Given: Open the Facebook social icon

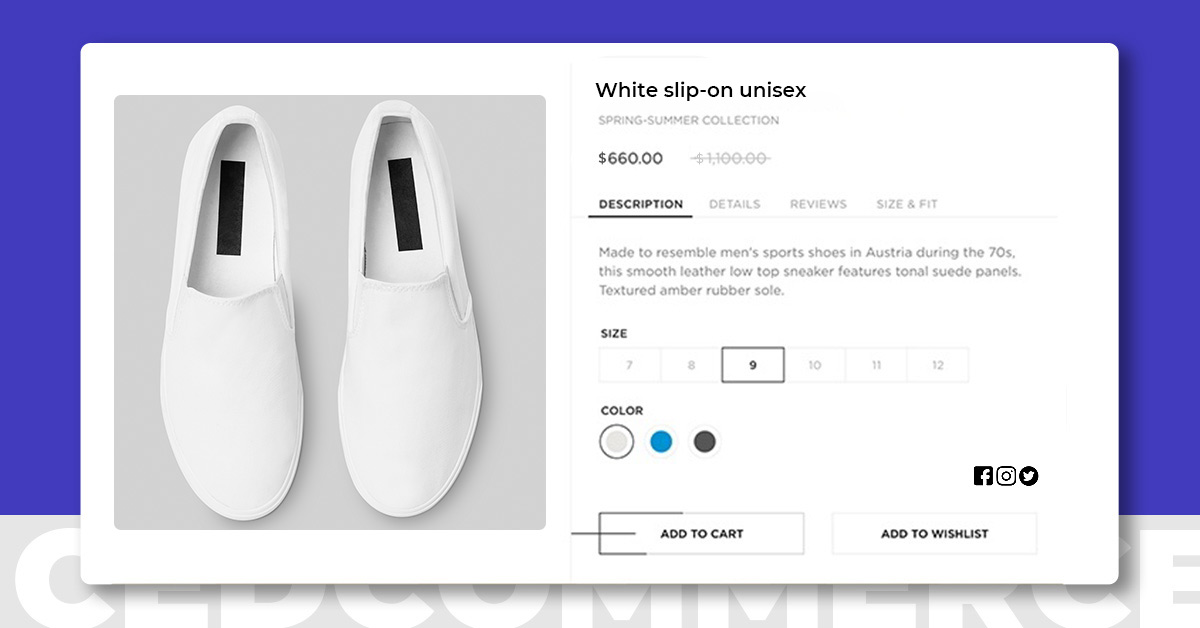Looking at the screenshot, I should point(983,476).
